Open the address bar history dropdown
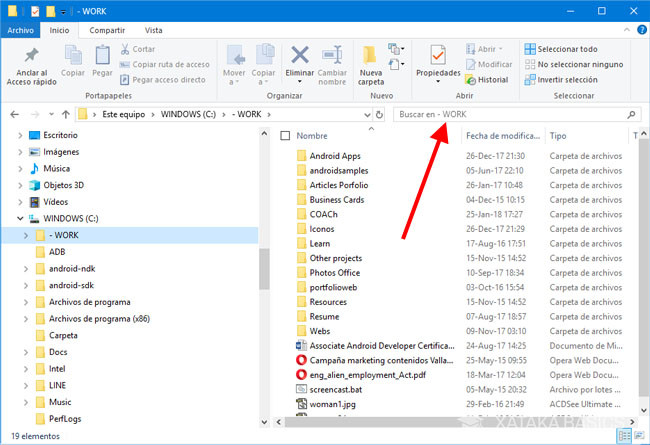 tap(364, 114)
